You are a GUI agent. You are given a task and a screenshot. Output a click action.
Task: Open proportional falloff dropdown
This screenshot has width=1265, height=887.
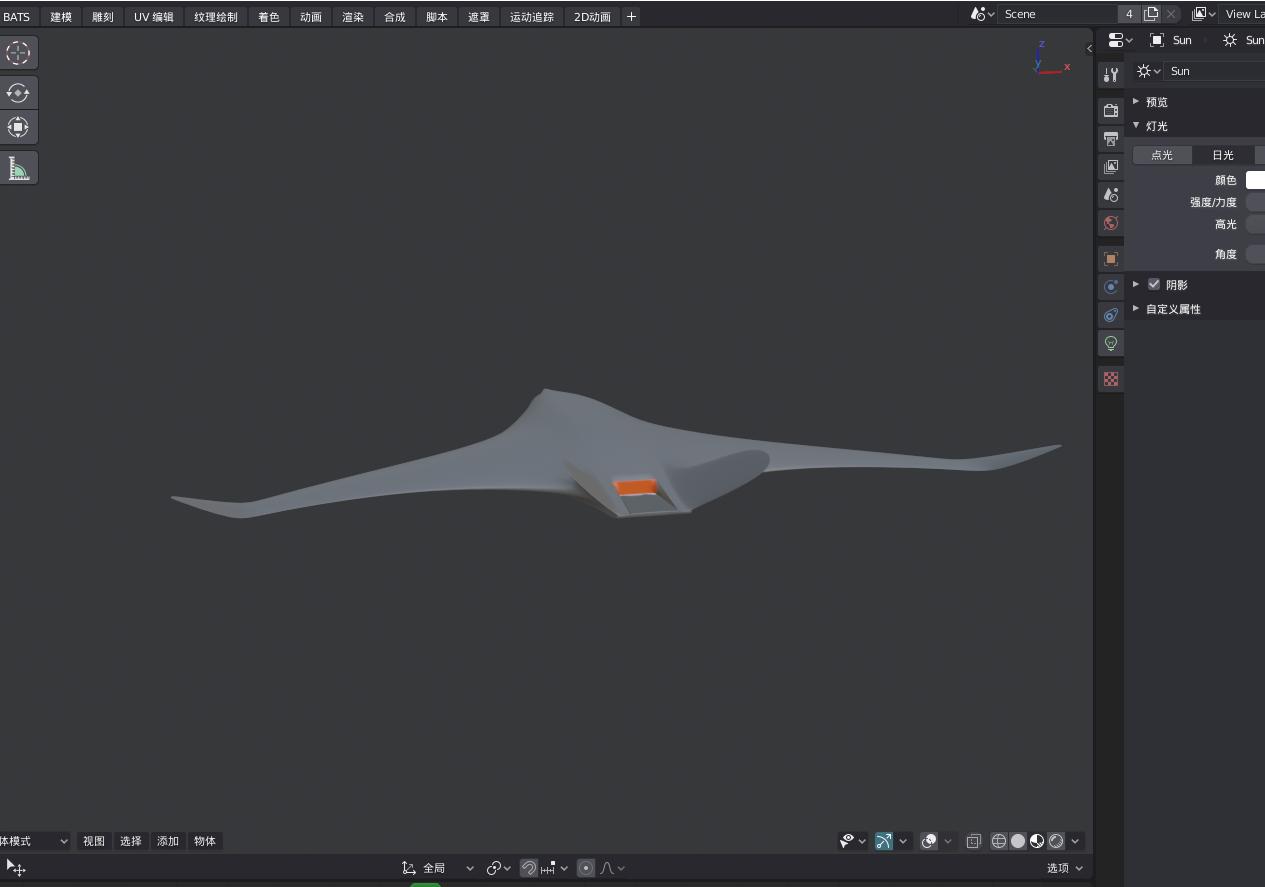click(x=613, y=868)
